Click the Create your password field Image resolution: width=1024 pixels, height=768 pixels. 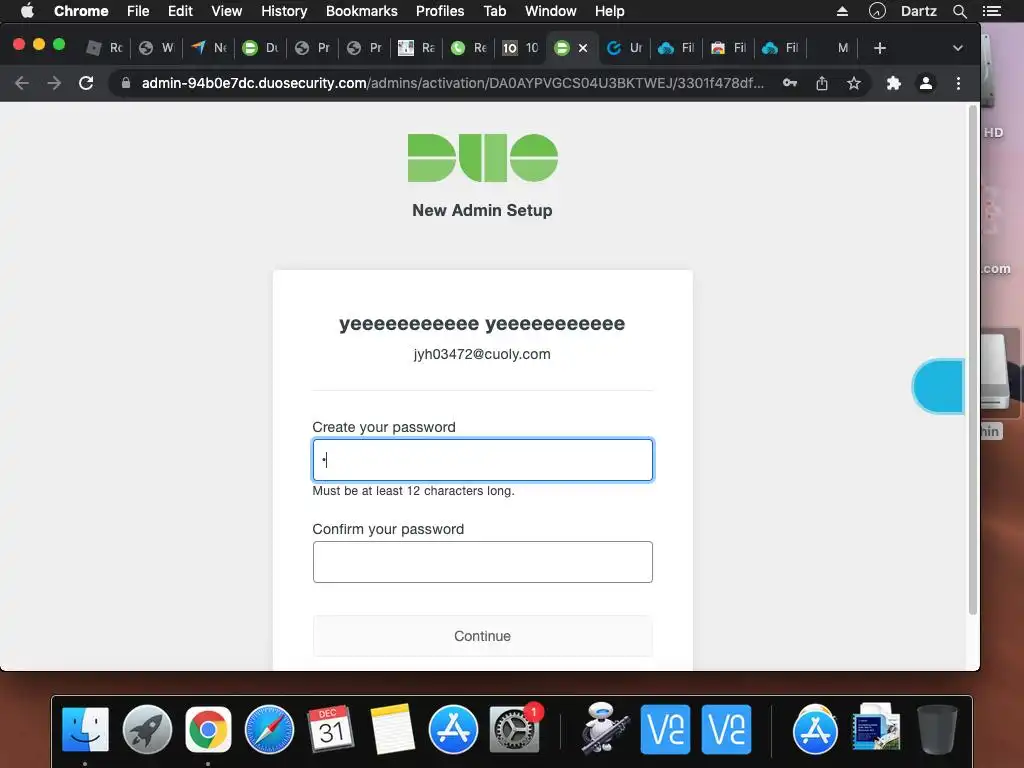[483, 460]
